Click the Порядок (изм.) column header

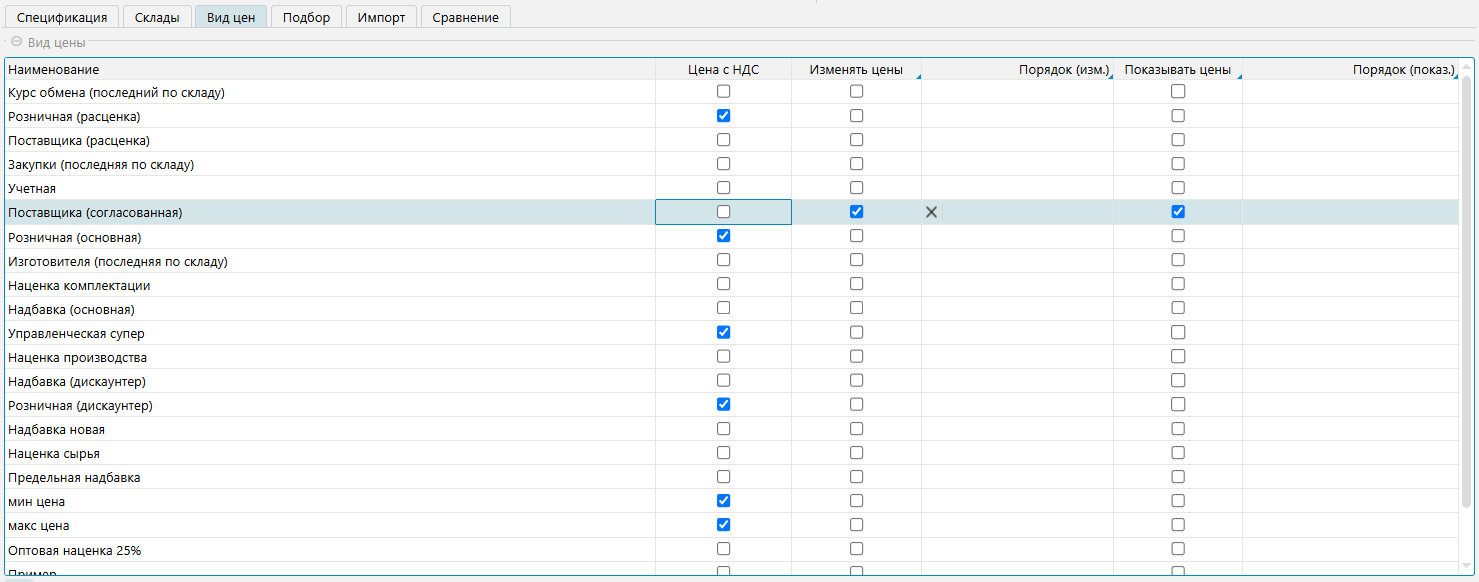[1017, 69]
